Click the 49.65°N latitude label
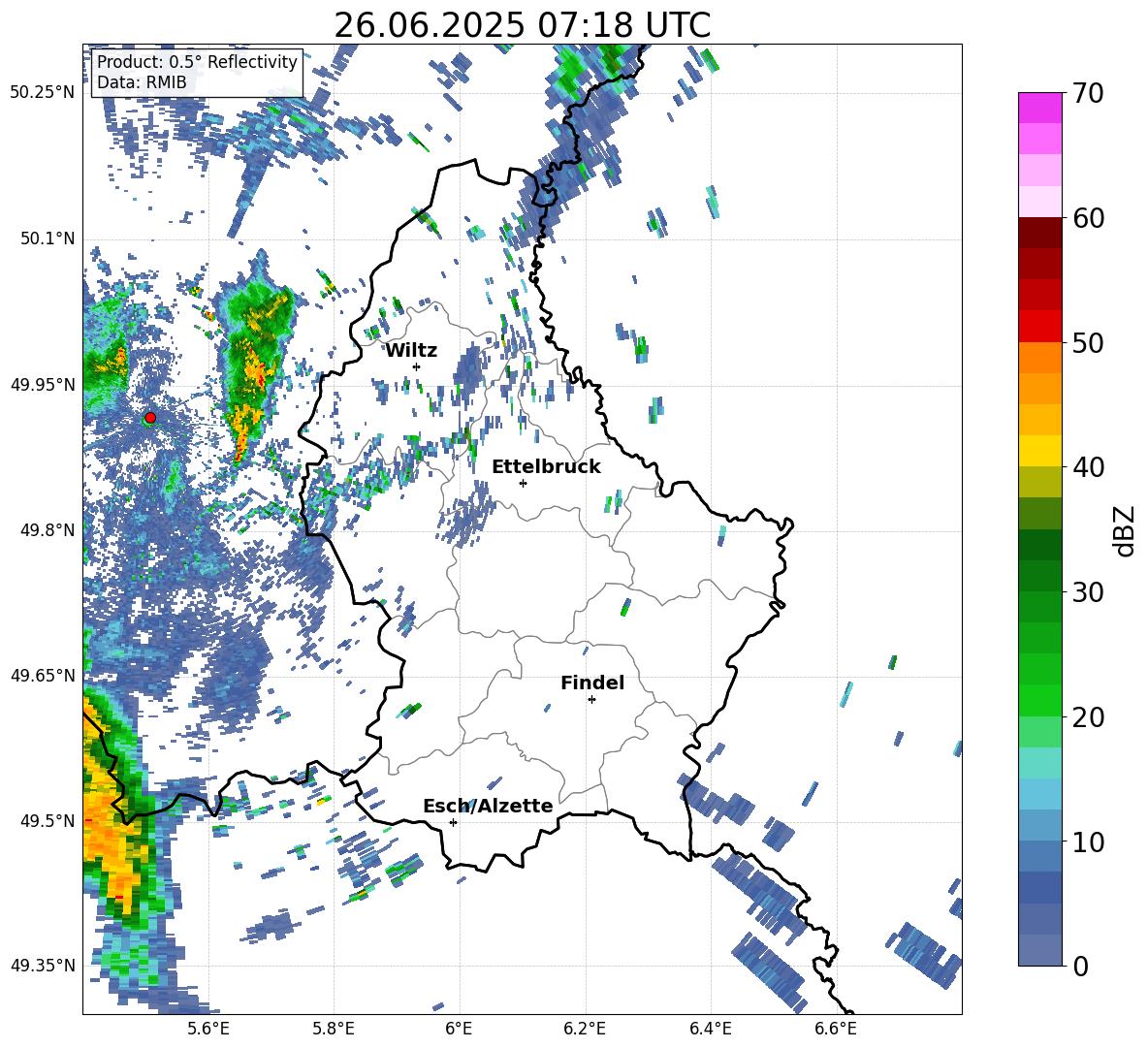Image resolution: width=1148 pixels, height=1048 pixels. [43, 676]
